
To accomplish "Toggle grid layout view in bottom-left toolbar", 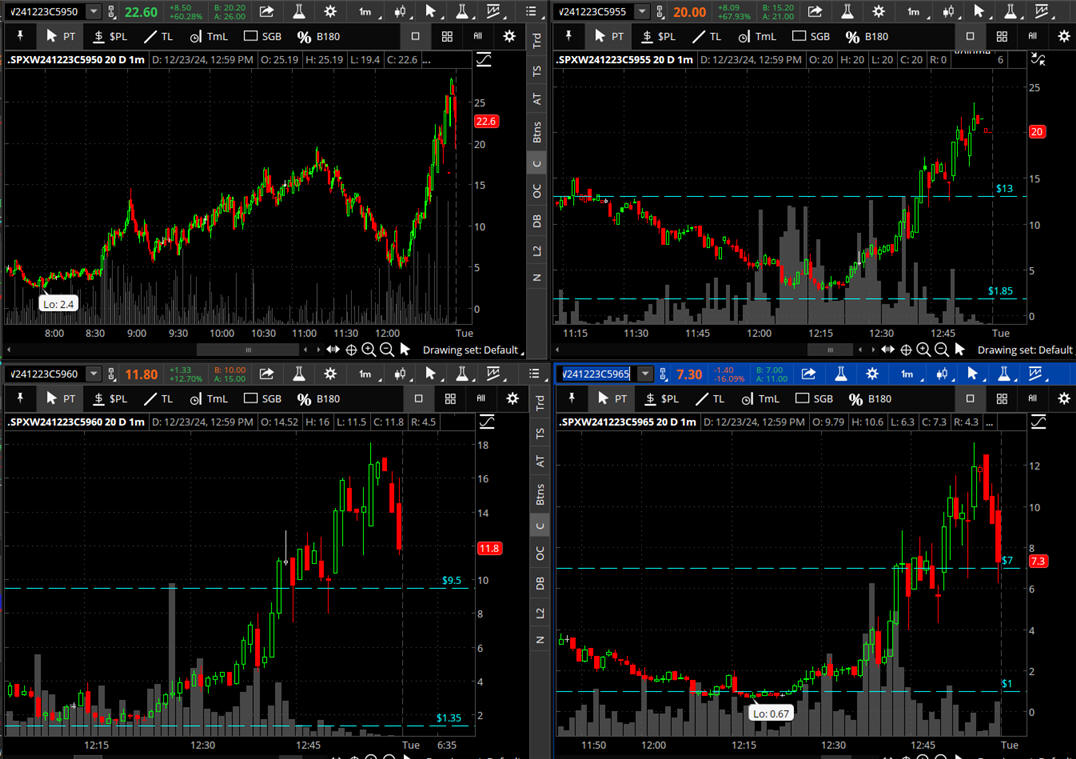I will tap(450, 399).
